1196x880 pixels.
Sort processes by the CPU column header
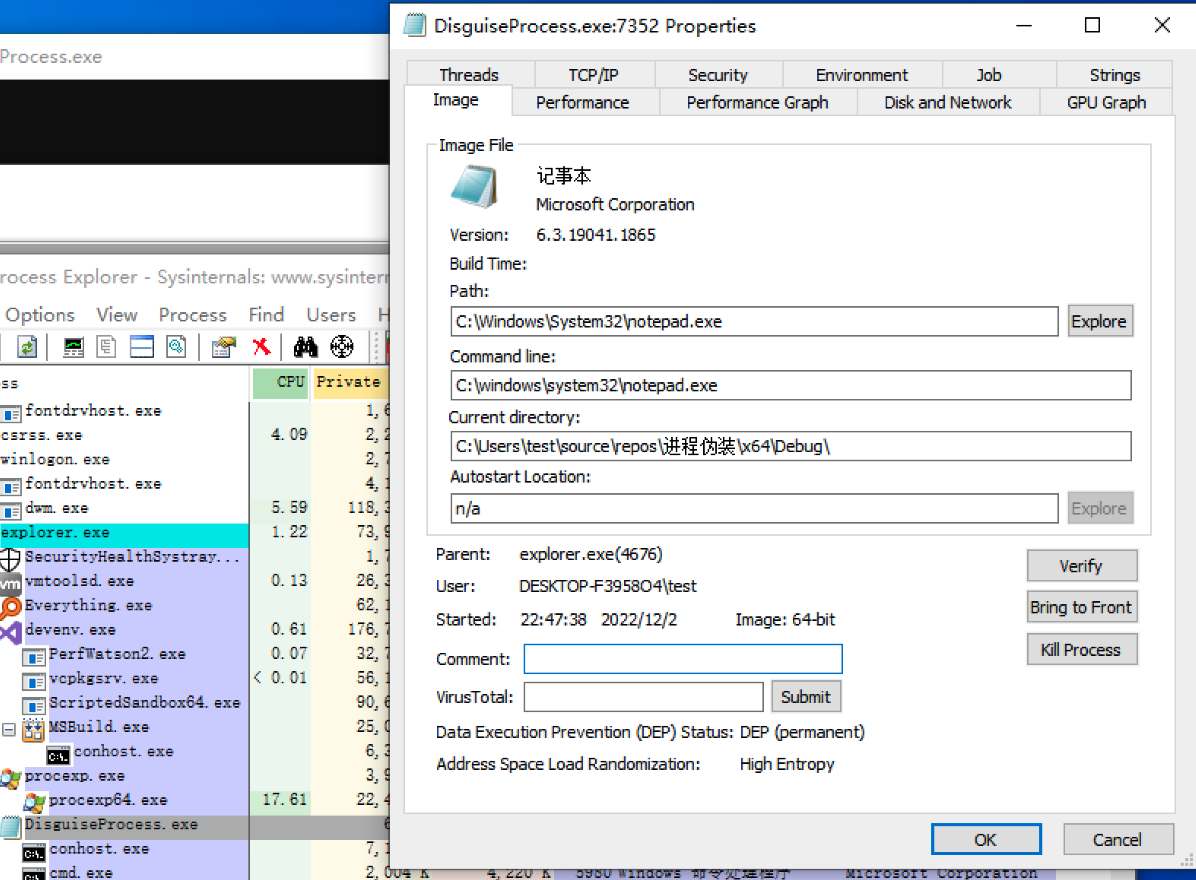coord(281,382)
